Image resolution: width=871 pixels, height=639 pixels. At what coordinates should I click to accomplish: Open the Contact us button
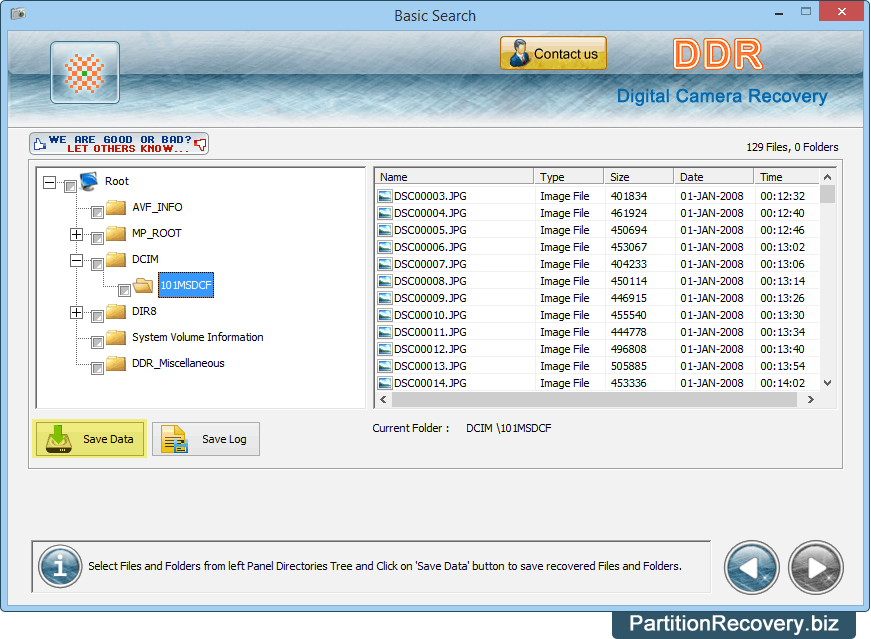tap(553, 54)
